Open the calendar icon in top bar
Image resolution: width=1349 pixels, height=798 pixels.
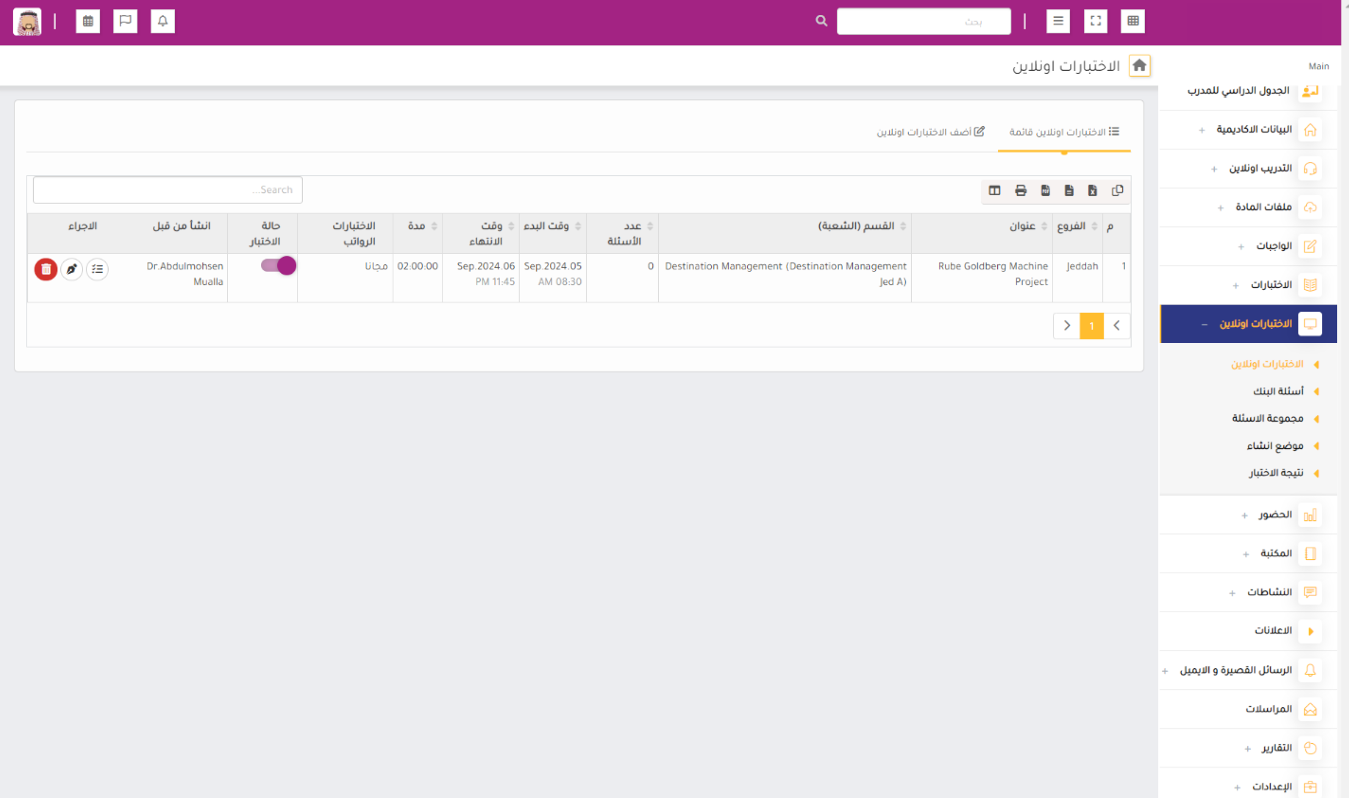[x=88, y=21]
